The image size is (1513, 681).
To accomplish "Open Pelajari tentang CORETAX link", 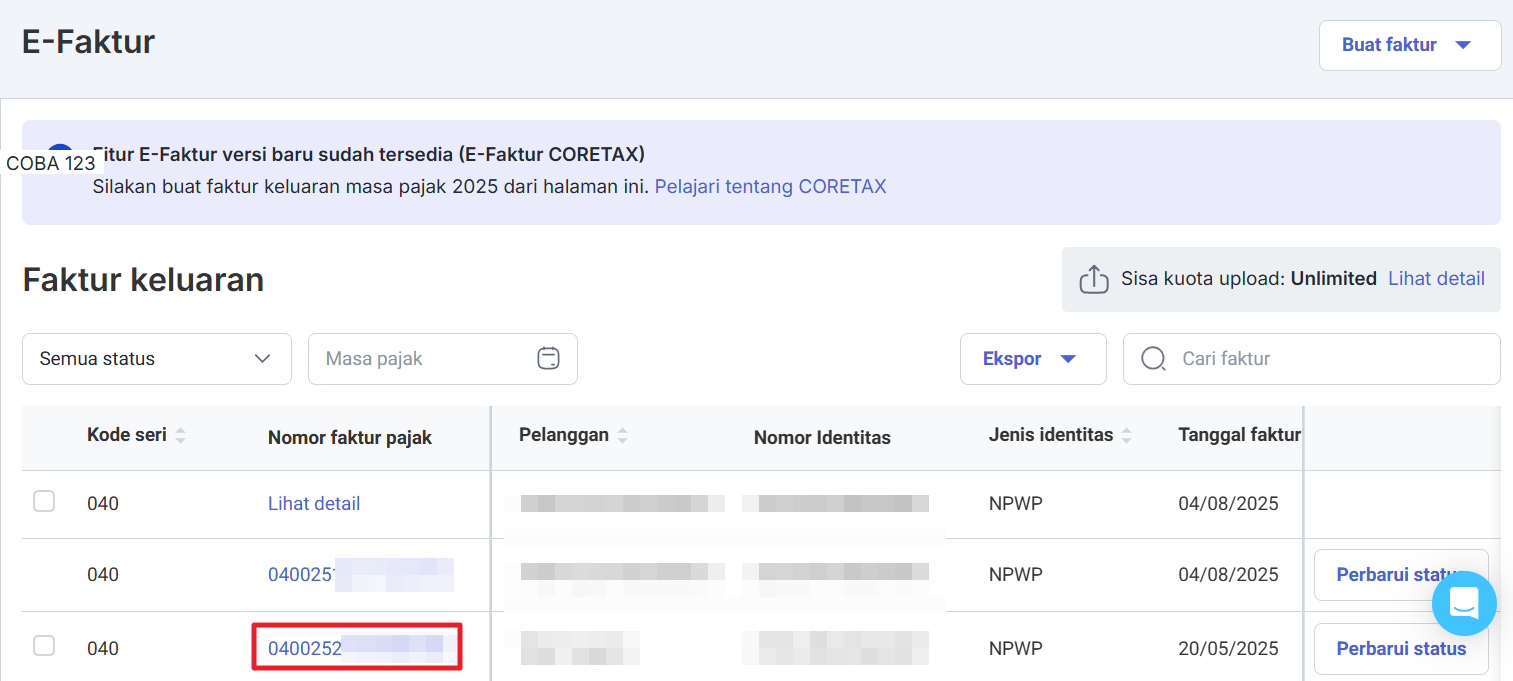I will pos(770,187).
